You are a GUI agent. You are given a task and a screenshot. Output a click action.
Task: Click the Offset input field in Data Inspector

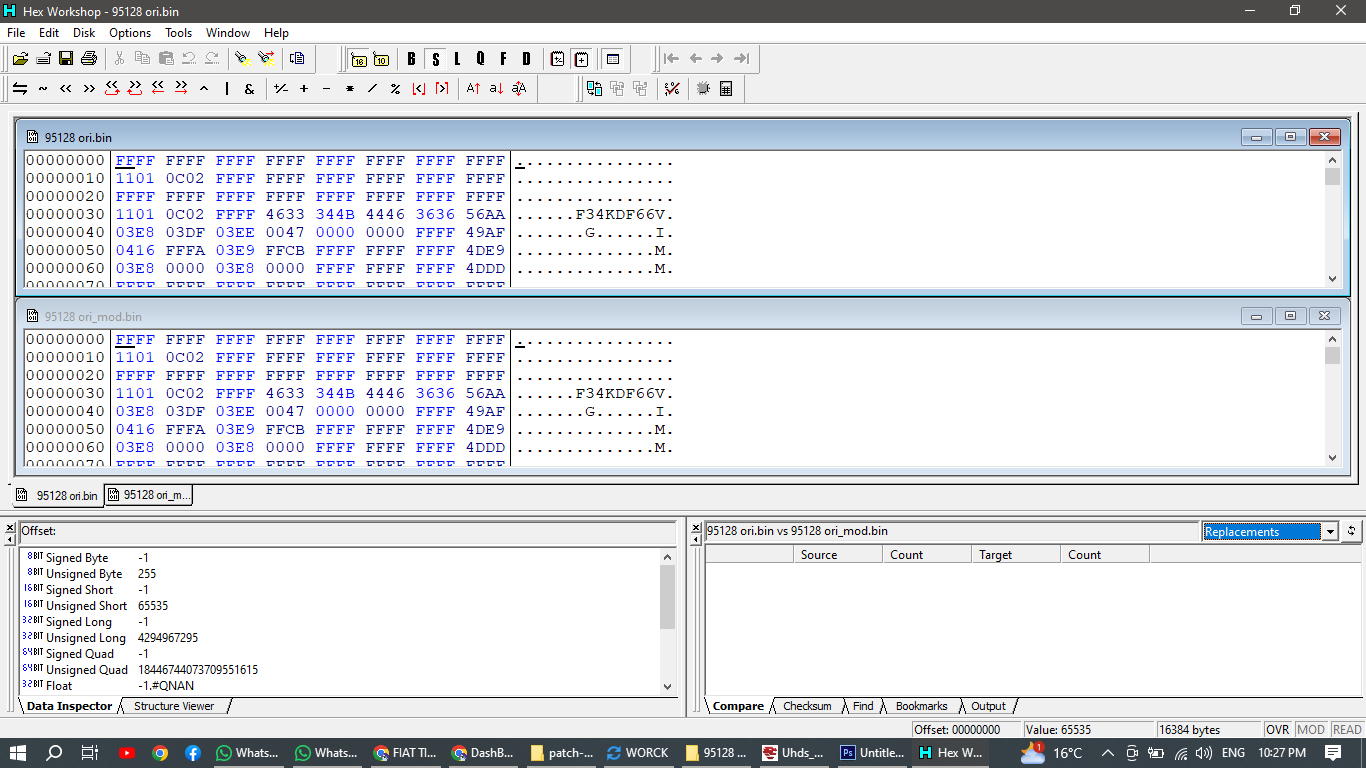[348, 531]
